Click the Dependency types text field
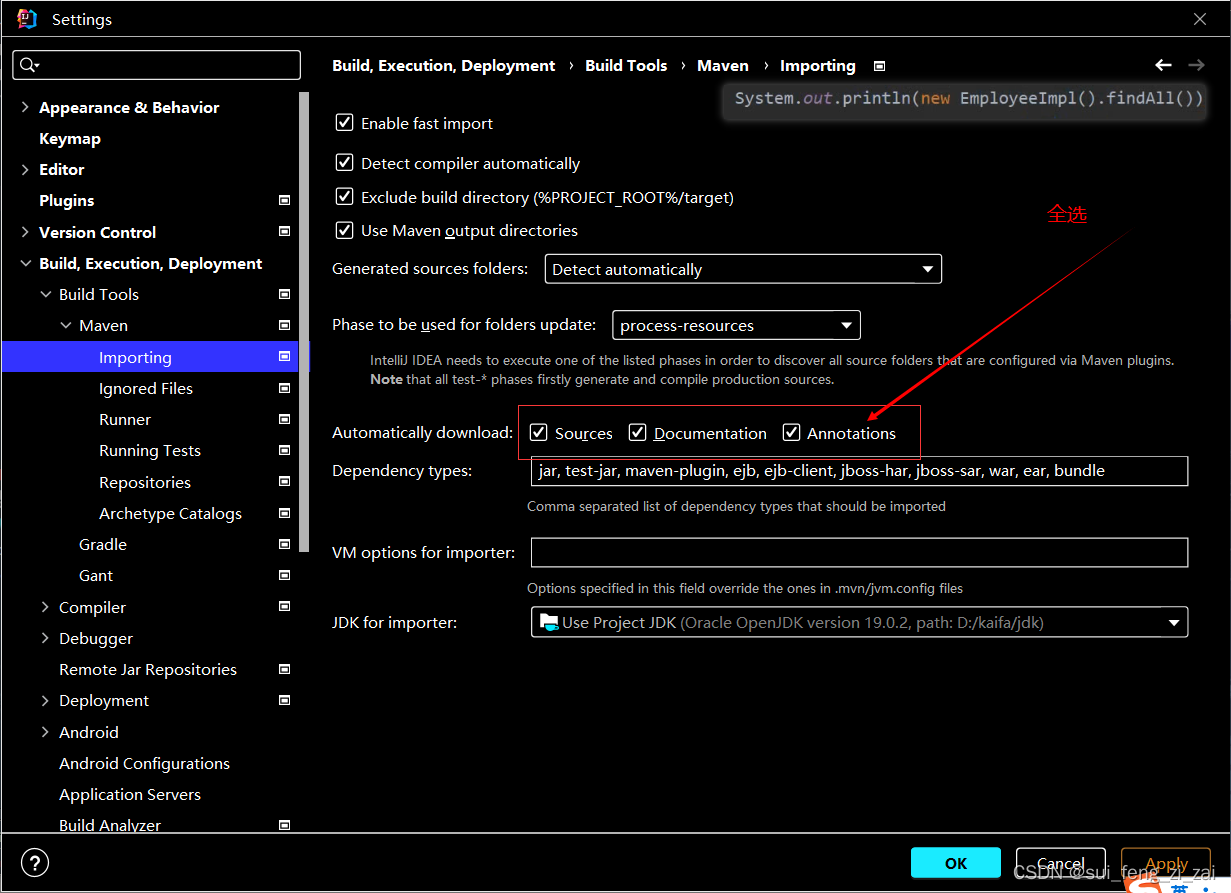This screenshot has width=1231, height=893. (x=859, y=471)
